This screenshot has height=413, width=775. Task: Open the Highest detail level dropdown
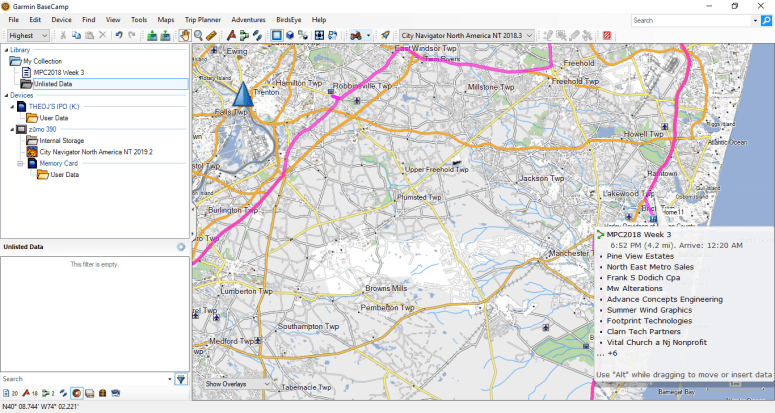(x=27, y=35)
